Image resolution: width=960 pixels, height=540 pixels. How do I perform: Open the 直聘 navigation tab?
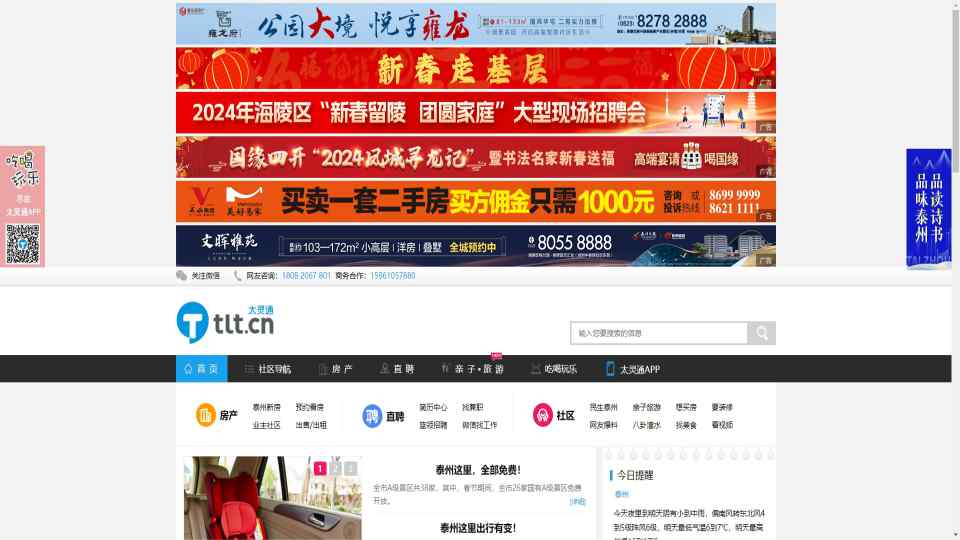[x=397, y=369]
